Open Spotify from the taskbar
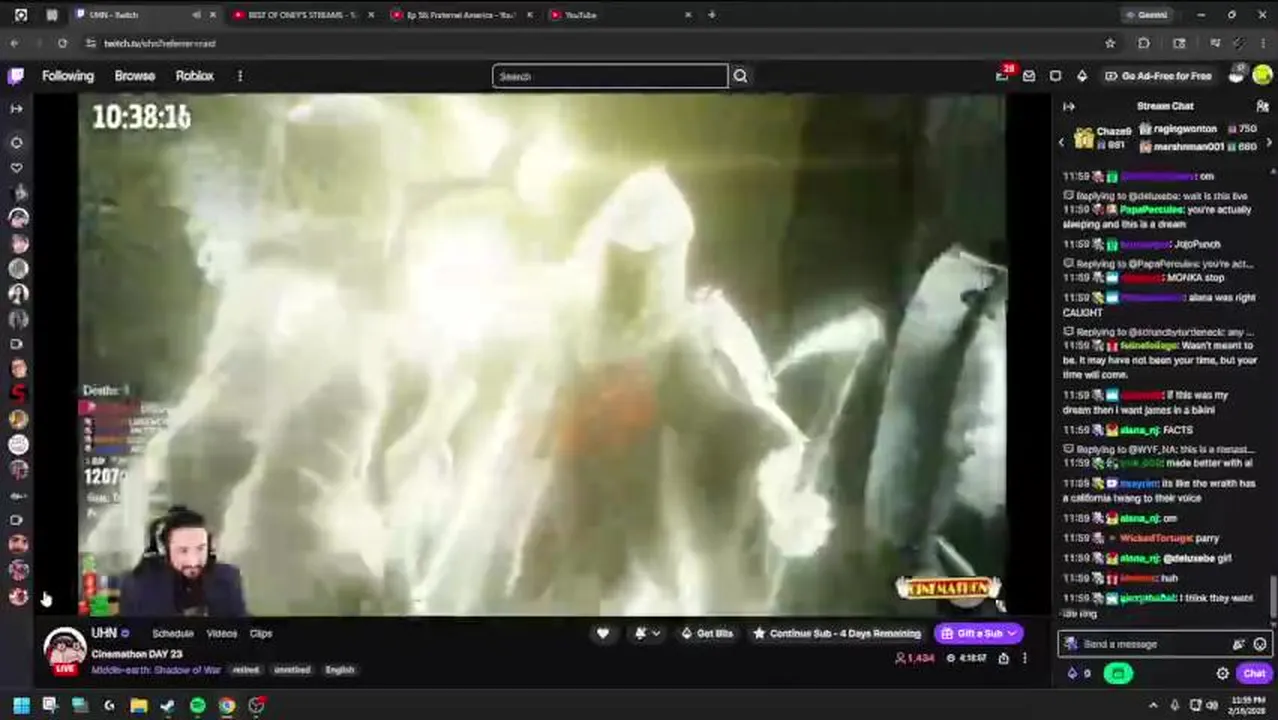This screenshot has height=720, width=1278. (x=198, y=706)
